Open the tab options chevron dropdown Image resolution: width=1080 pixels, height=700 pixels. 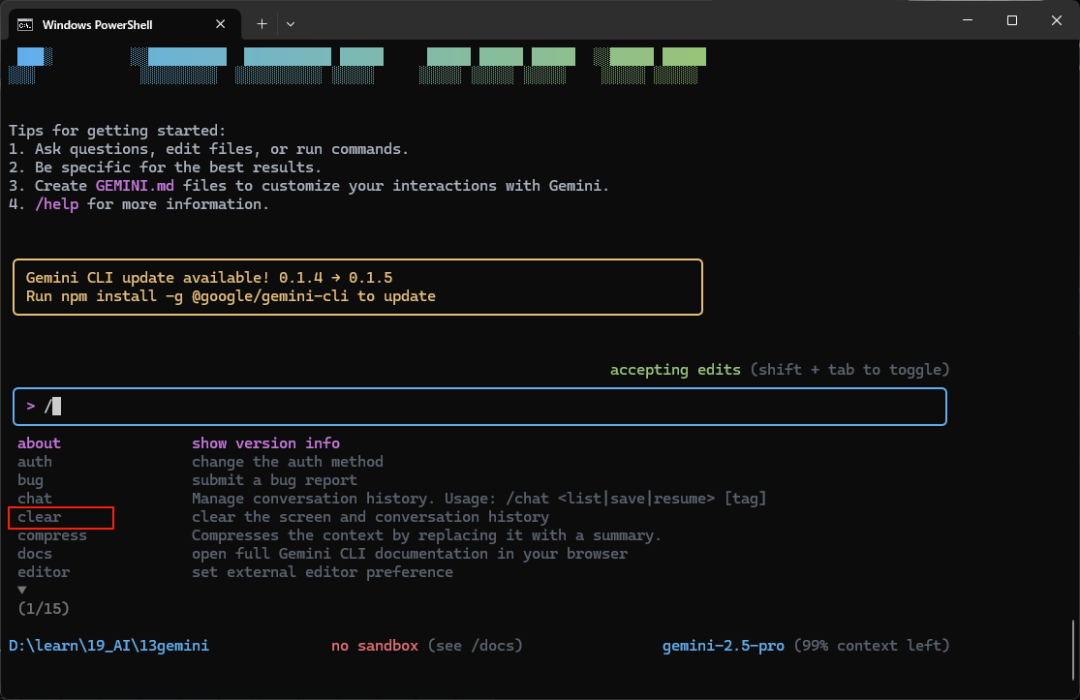pos(291,23)
